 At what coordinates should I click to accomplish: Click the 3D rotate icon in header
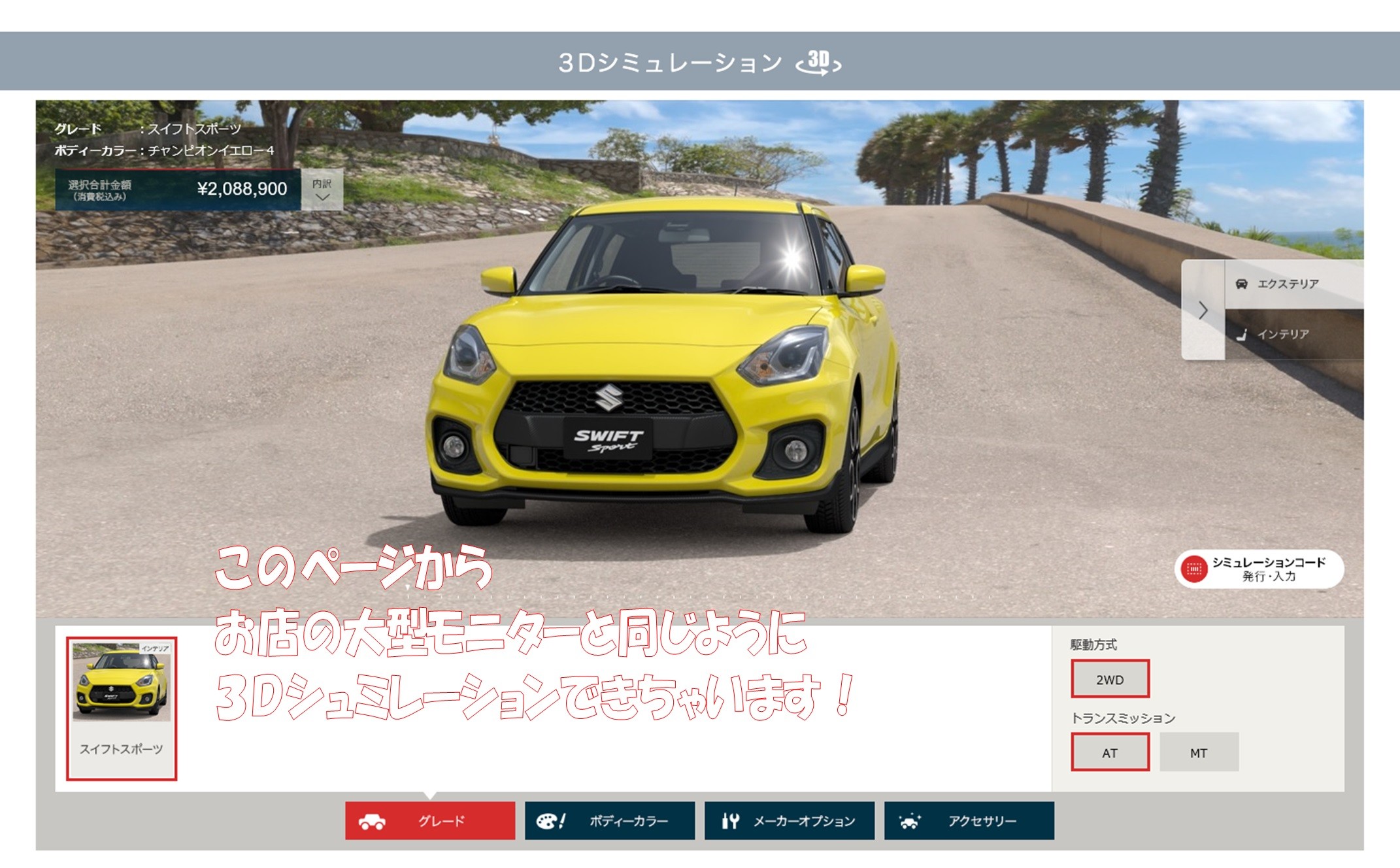pyautogui.click(x=818, y=63)
